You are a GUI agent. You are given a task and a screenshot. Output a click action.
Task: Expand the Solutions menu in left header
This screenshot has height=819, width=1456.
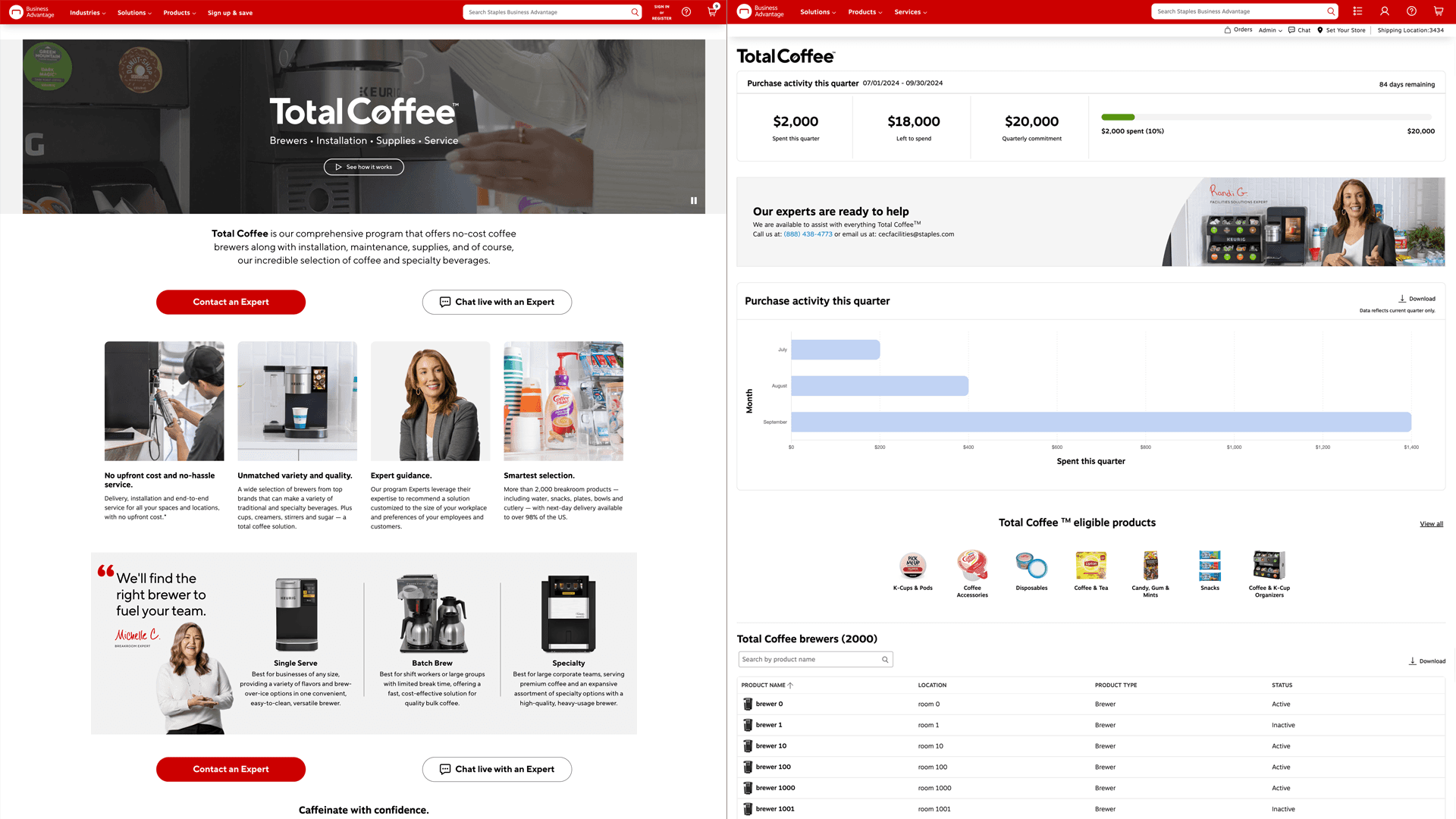click(x=134, y=13)
